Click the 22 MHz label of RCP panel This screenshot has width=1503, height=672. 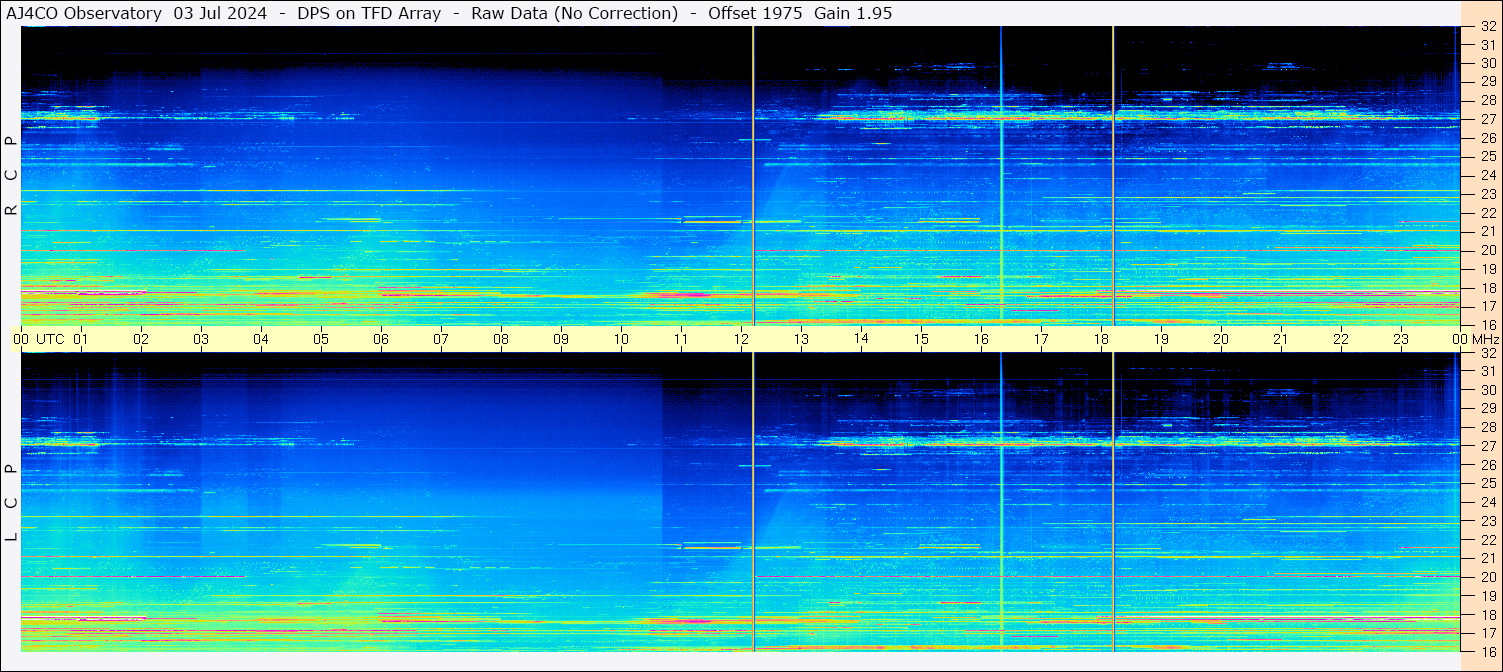1487,213
